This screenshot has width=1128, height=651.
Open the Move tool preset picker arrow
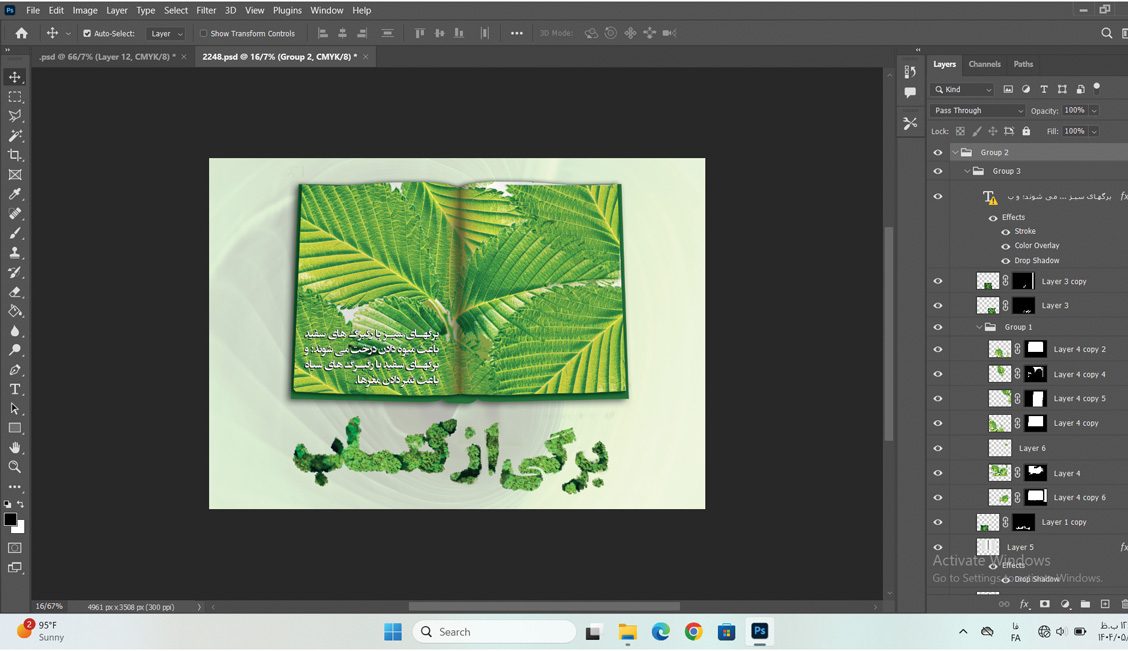coord(68,34)
